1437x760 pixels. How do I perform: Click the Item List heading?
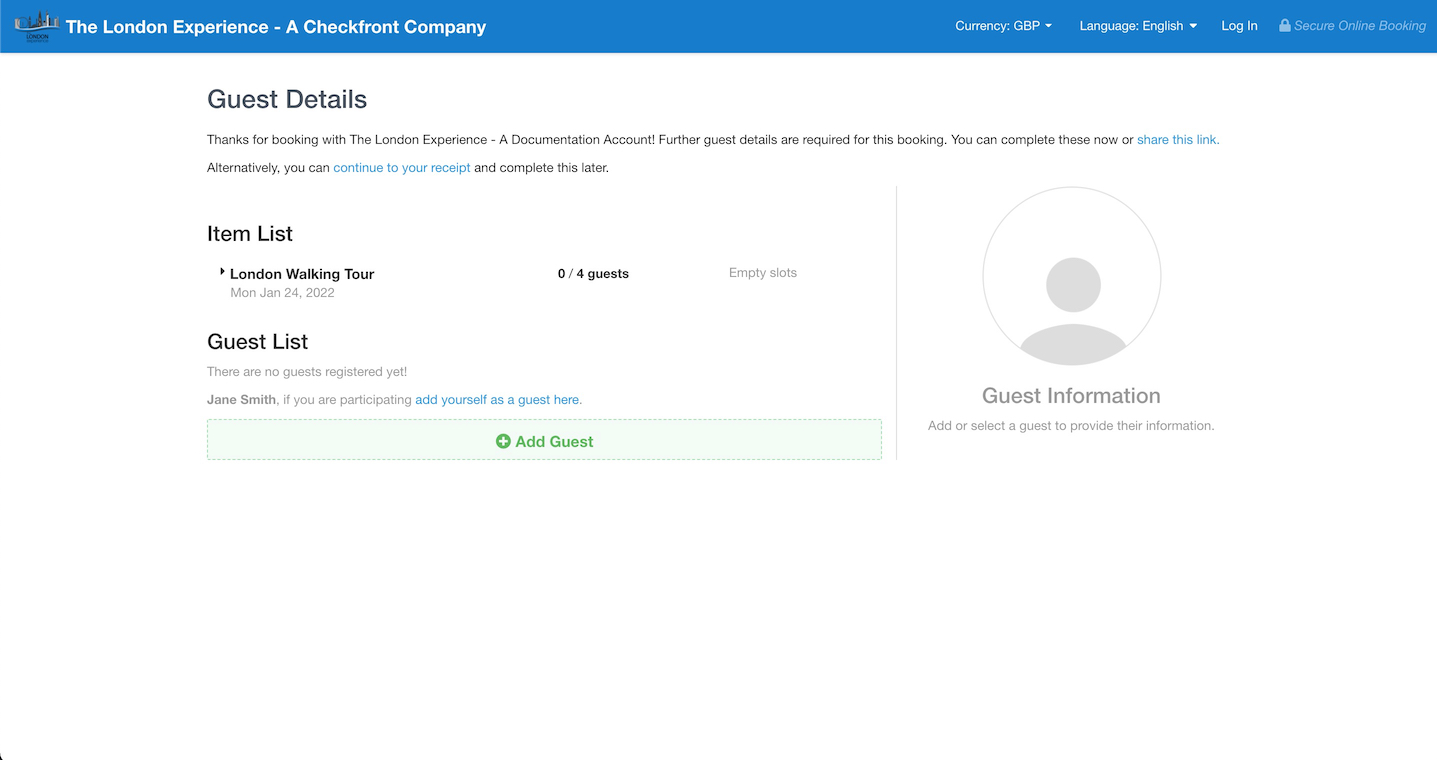coord(250,234)
